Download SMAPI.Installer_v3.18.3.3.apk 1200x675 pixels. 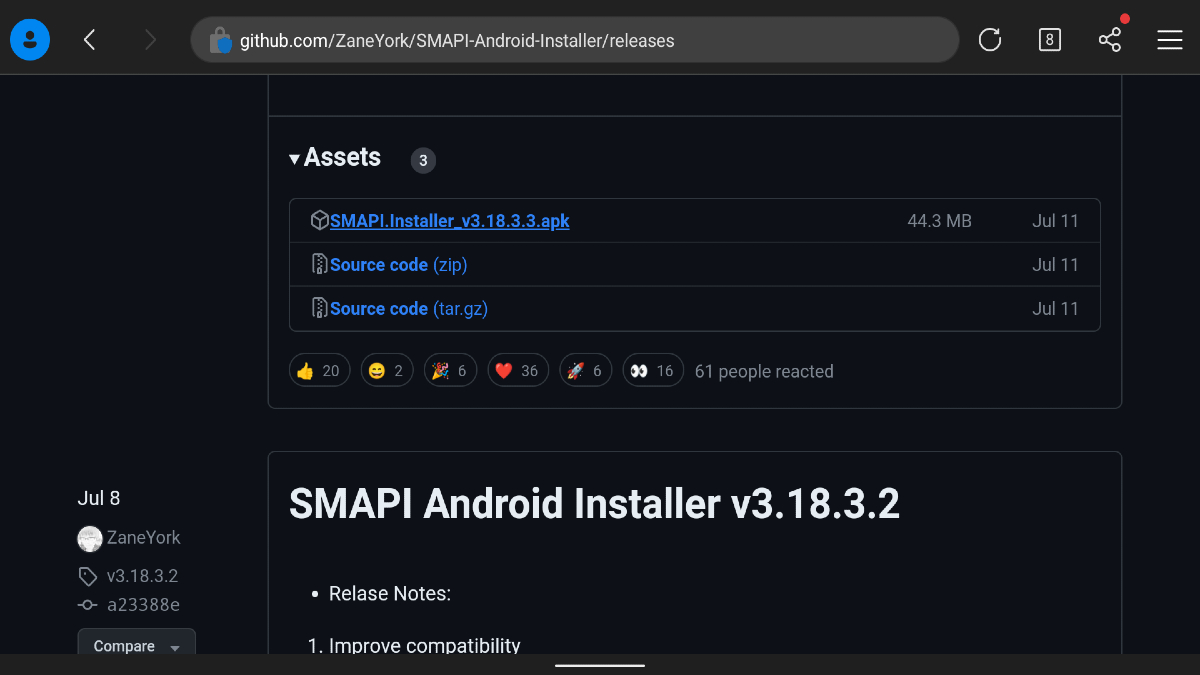[x=451, y=220]
